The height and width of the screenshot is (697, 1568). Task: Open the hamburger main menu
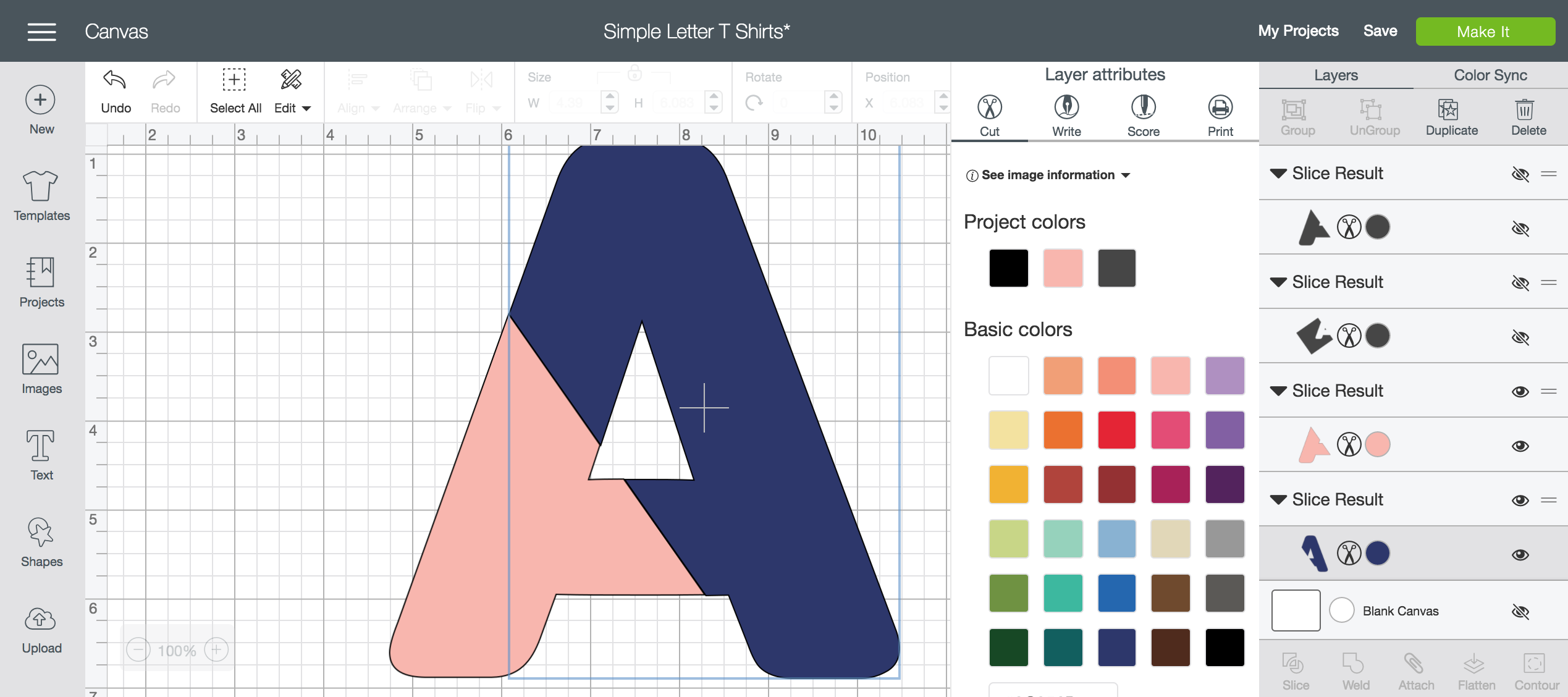(x=42, y=32)
